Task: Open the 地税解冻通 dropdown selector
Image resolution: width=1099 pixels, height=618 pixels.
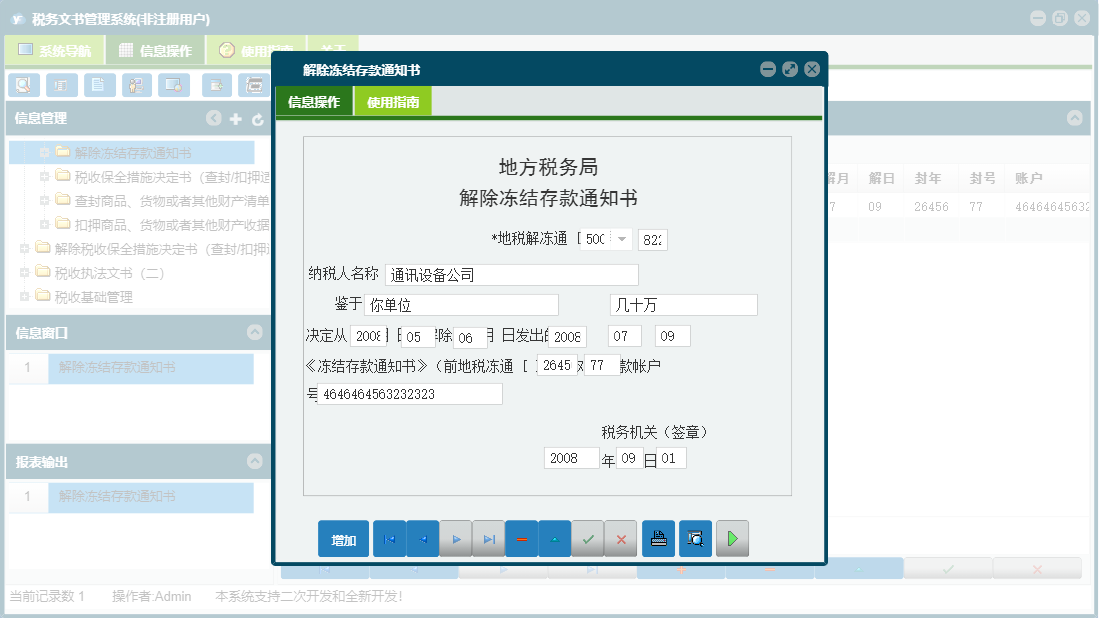Action: [x=623, y=239]
